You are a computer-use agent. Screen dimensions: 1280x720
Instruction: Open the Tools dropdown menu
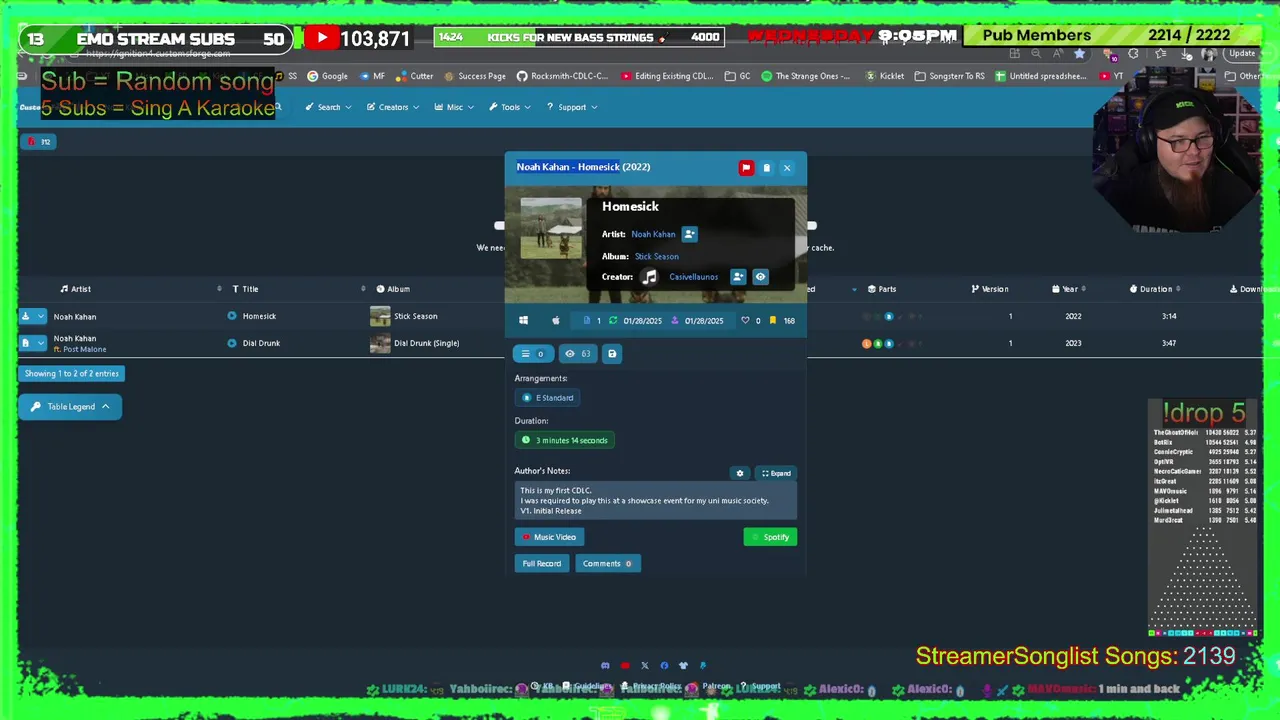(x=510, y=107)
